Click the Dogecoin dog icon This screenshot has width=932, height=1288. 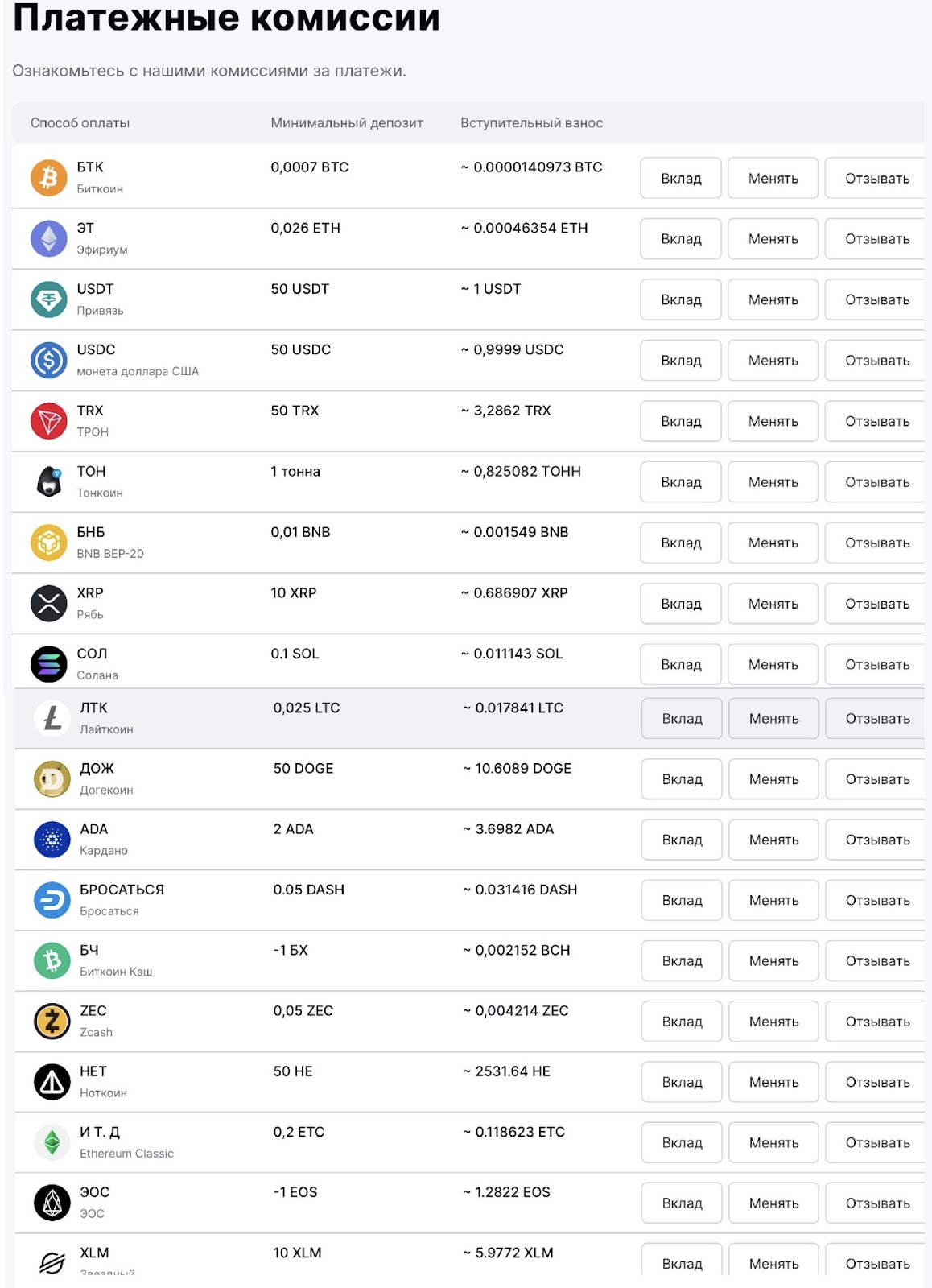click(x=52, y=778)
